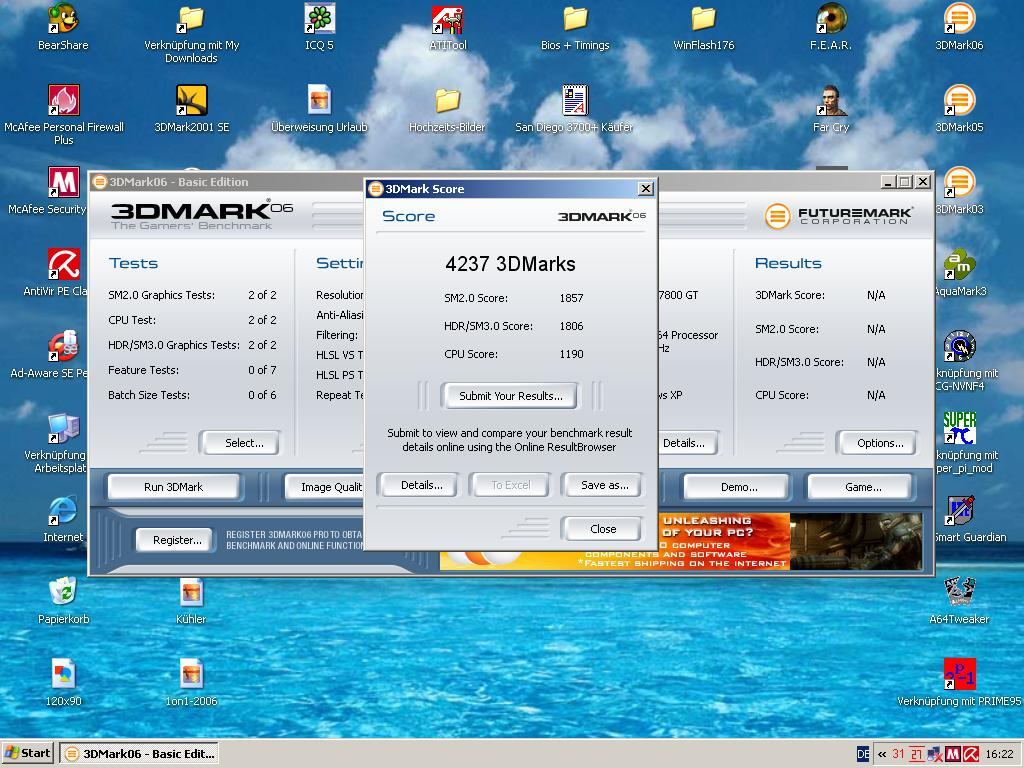Open the Kühler document icon
Screen dimensions: 1024x768
[x=191, y=592]
